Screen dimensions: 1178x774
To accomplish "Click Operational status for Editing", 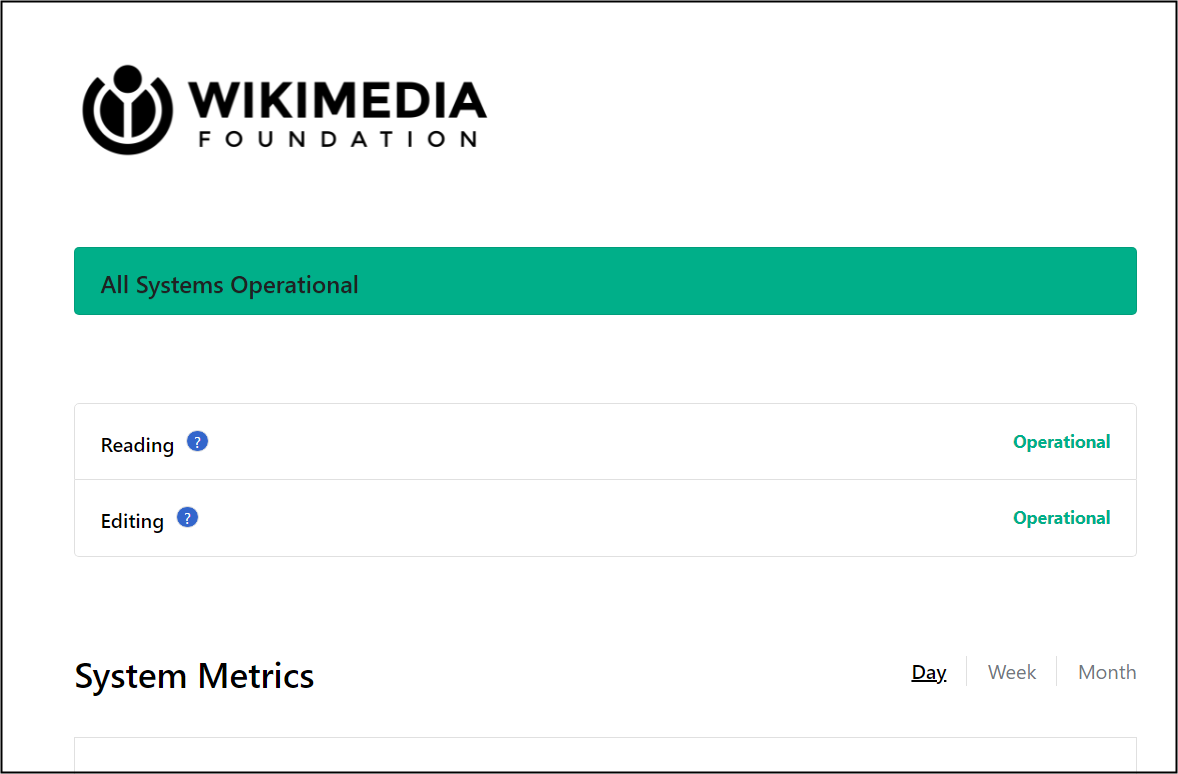I will click(1062, 518).
